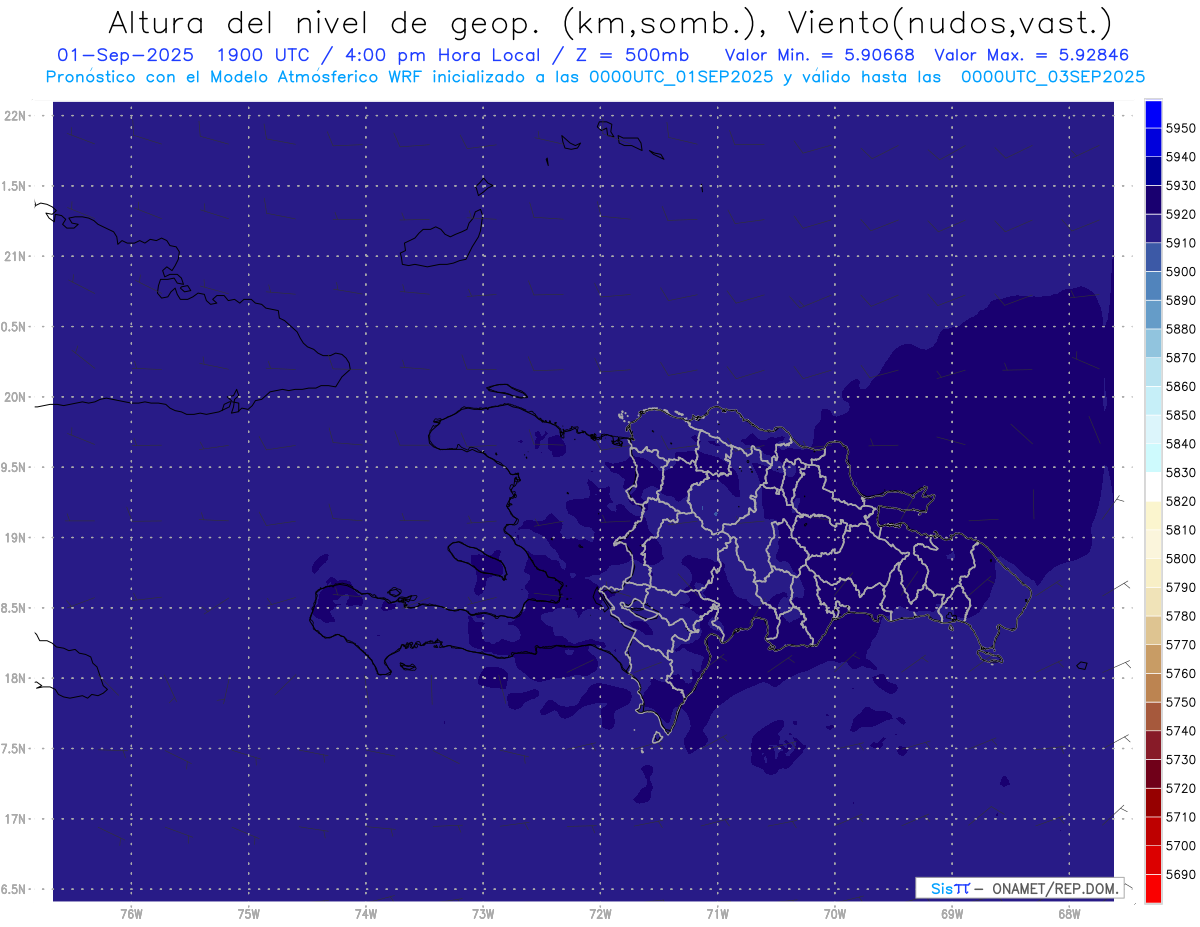Click the '18N' latitude label
This screenshot has width=1200, height=927.
(x=16, y=678)
